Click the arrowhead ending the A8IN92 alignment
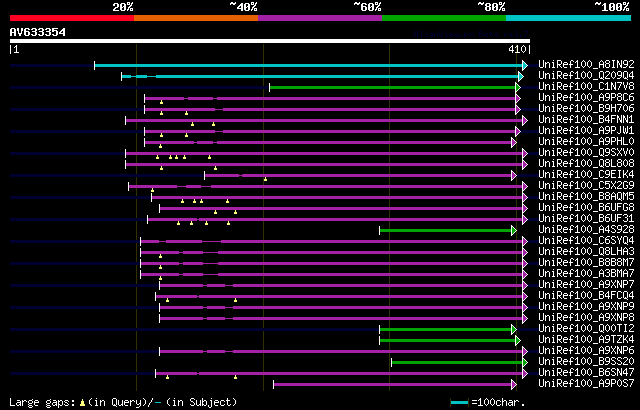Image resolution: width=640 pixels, height=410 pixels. tap(525, 65)
